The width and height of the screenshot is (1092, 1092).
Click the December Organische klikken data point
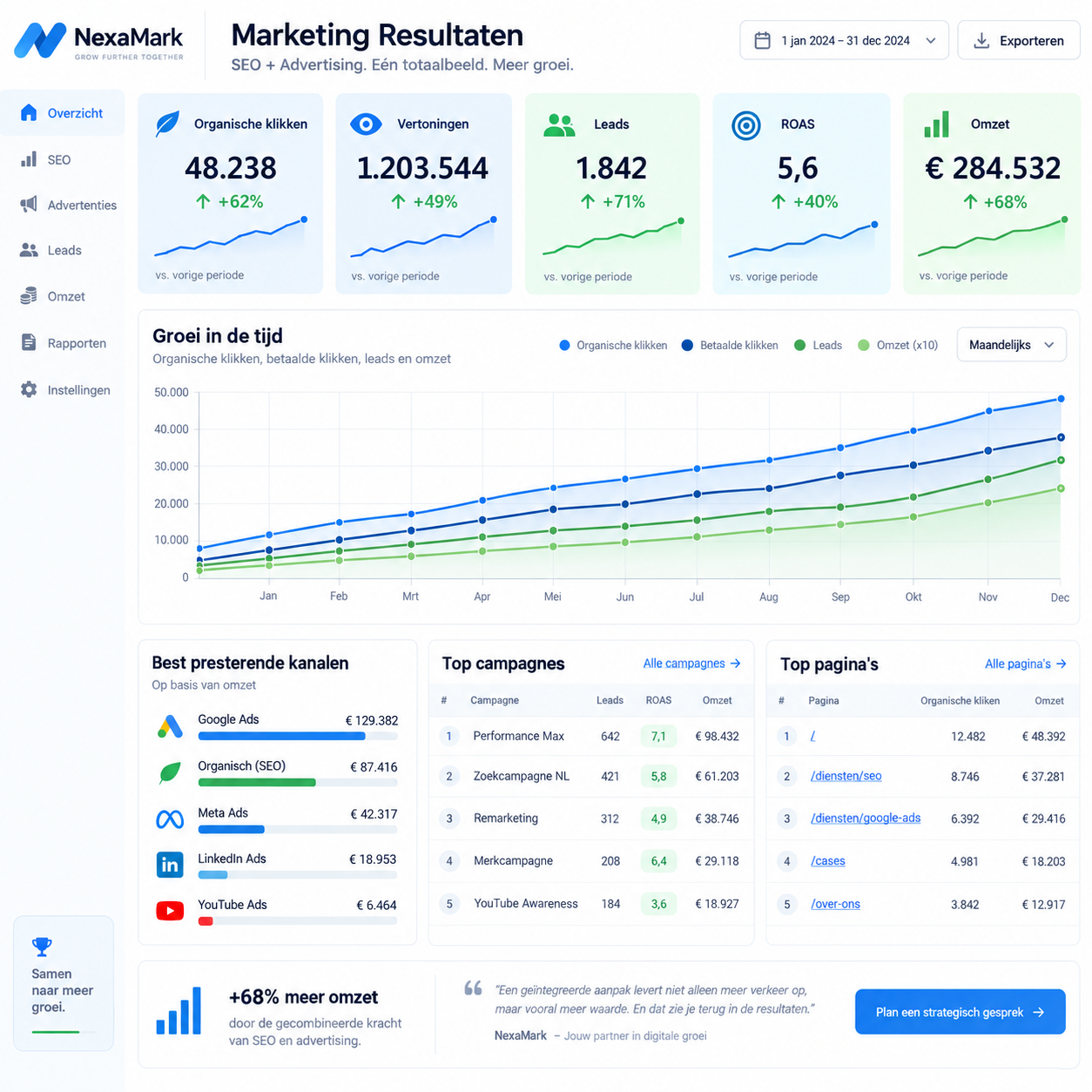click(1061, 399)
